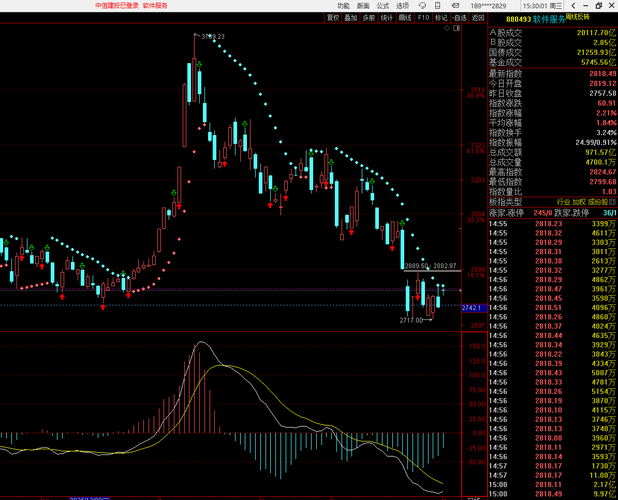Image resolution: width=618 pixels, height=500 pixels.
Task: Click the 叠加 overlay button
Action: pyautogui.click(x=350, y=18)
